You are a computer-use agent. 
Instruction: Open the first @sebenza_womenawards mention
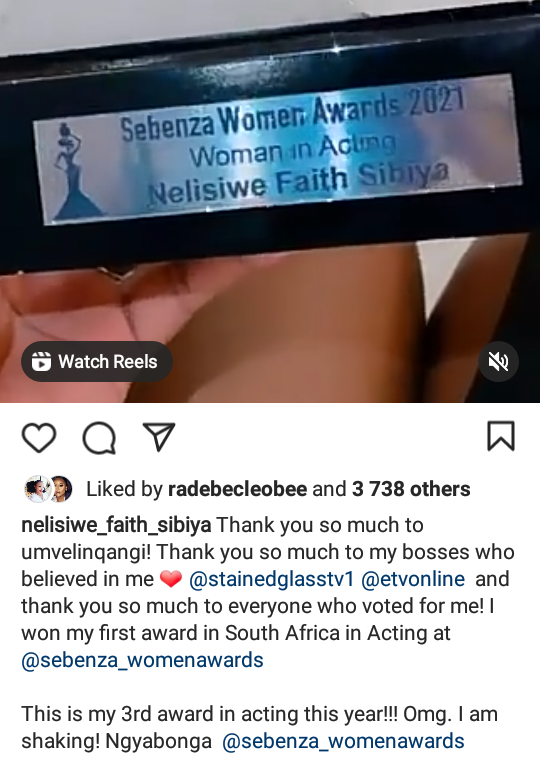coord(142,660)
